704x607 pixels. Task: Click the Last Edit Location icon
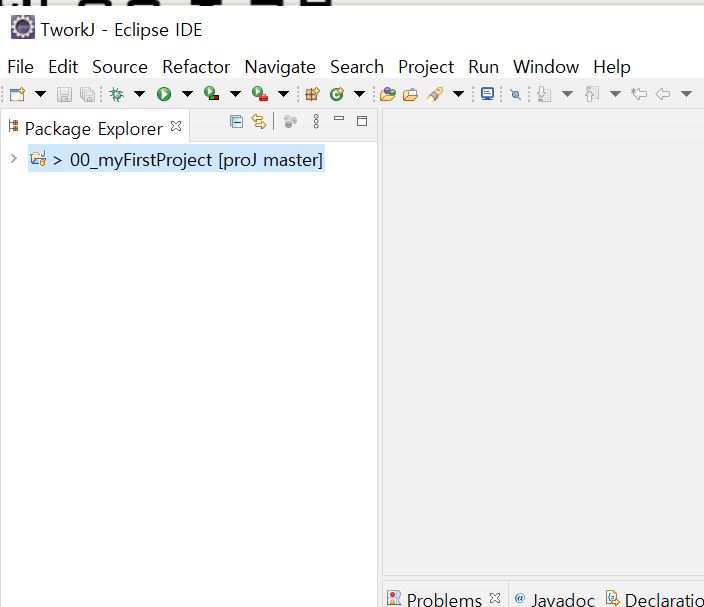pyautogui.click(x=639, y=94)
